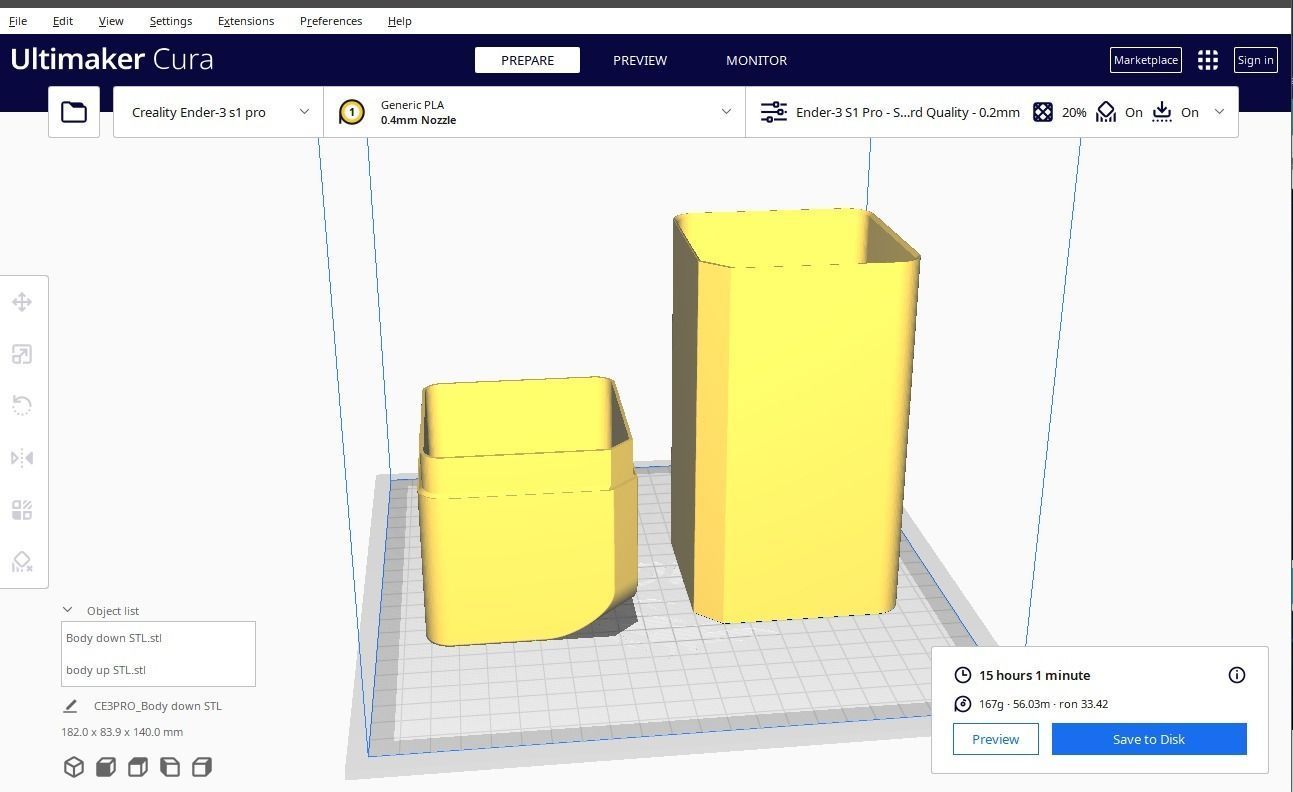
Task: Click the print settings sliders icon
Action: tap(774, 112)
